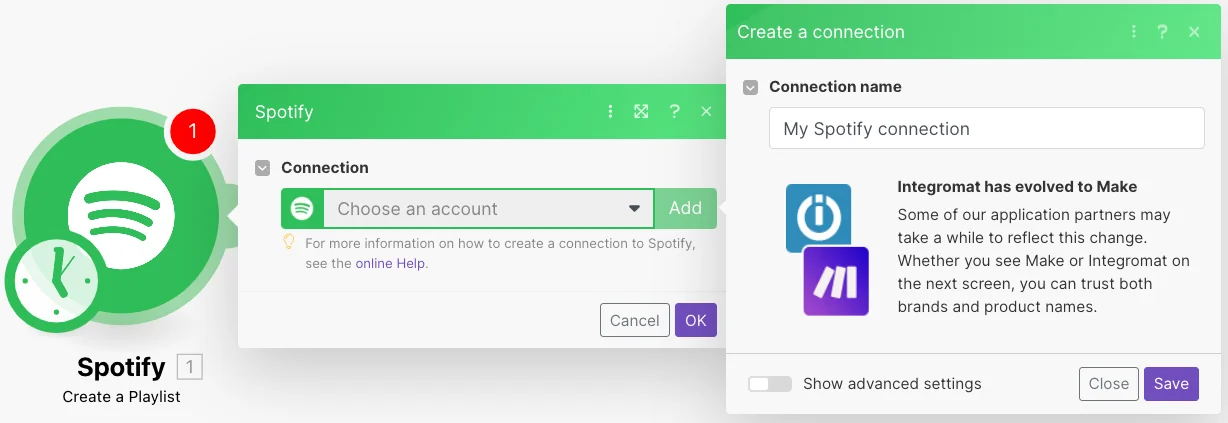Click the Create a Playlist label

(121, 397)
